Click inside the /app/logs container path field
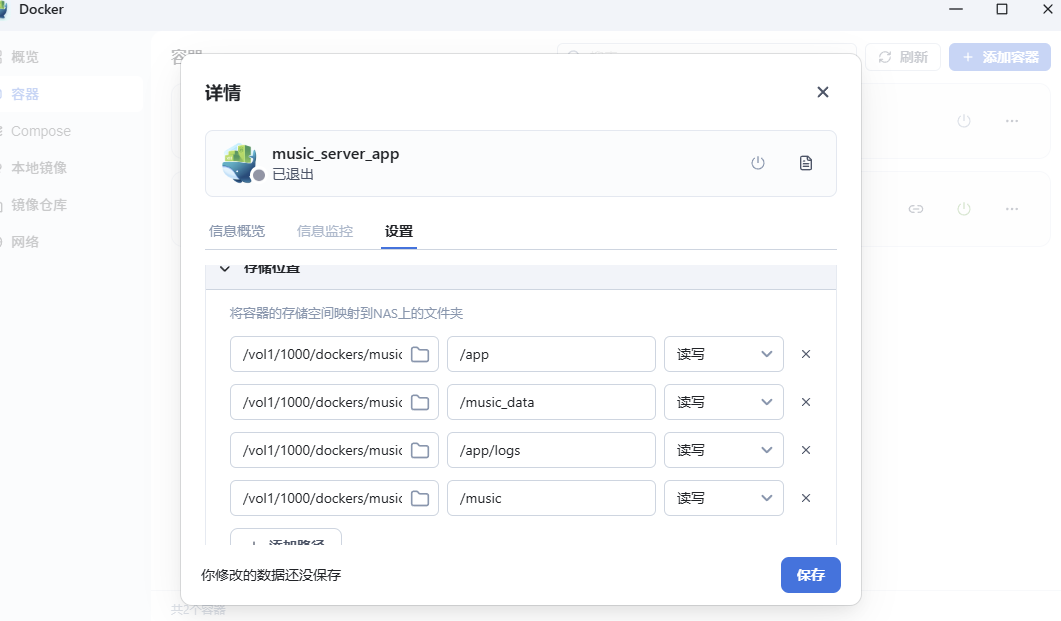The height and width of the screenshot is (621, 1061). 551,450
